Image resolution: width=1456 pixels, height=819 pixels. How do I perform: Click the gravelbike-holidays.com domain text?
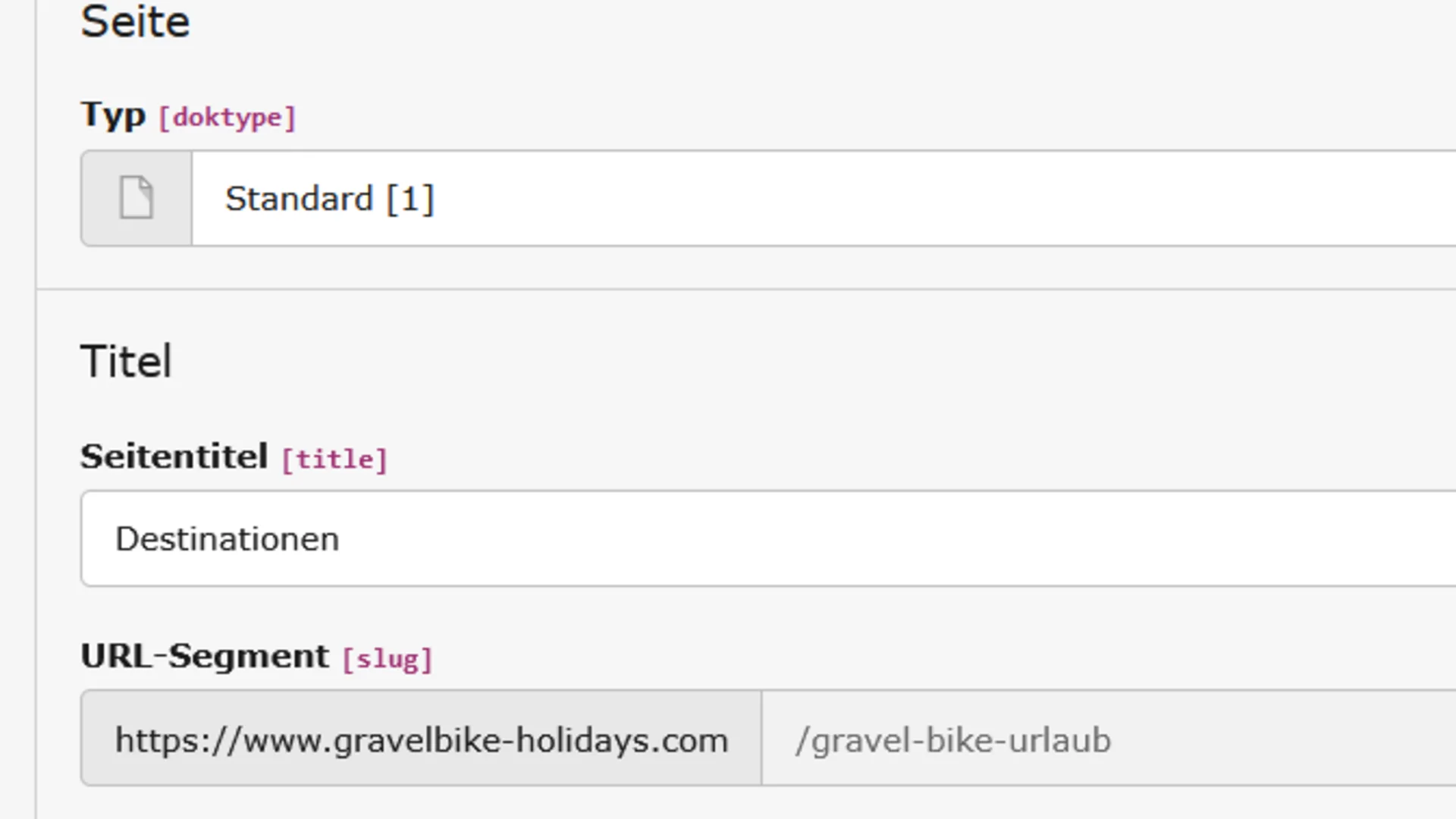click(x=531, y=740)
